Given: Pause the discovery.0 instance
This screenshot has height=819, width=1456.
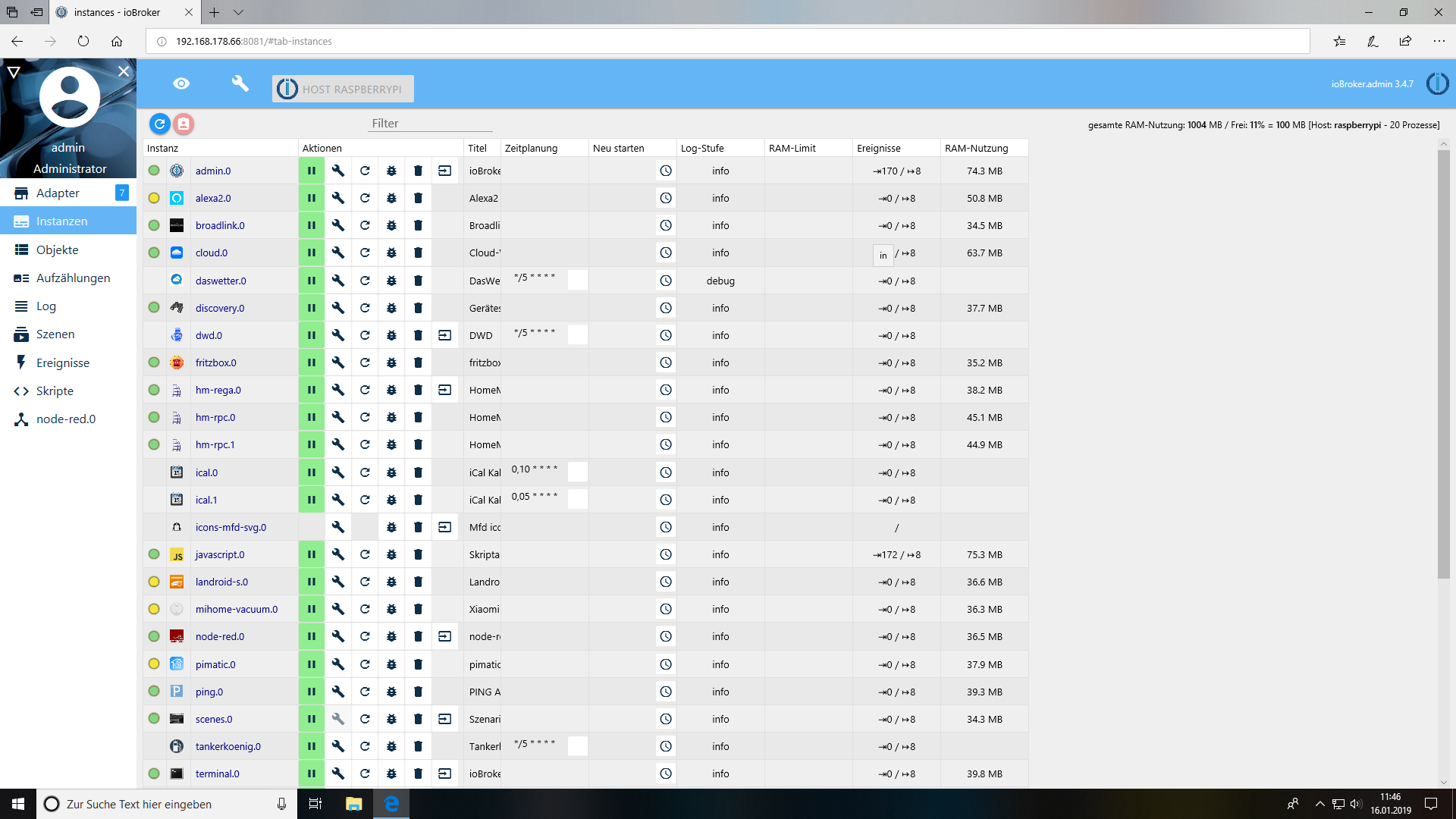Looking at the screenshot, I should pos(311,308).
